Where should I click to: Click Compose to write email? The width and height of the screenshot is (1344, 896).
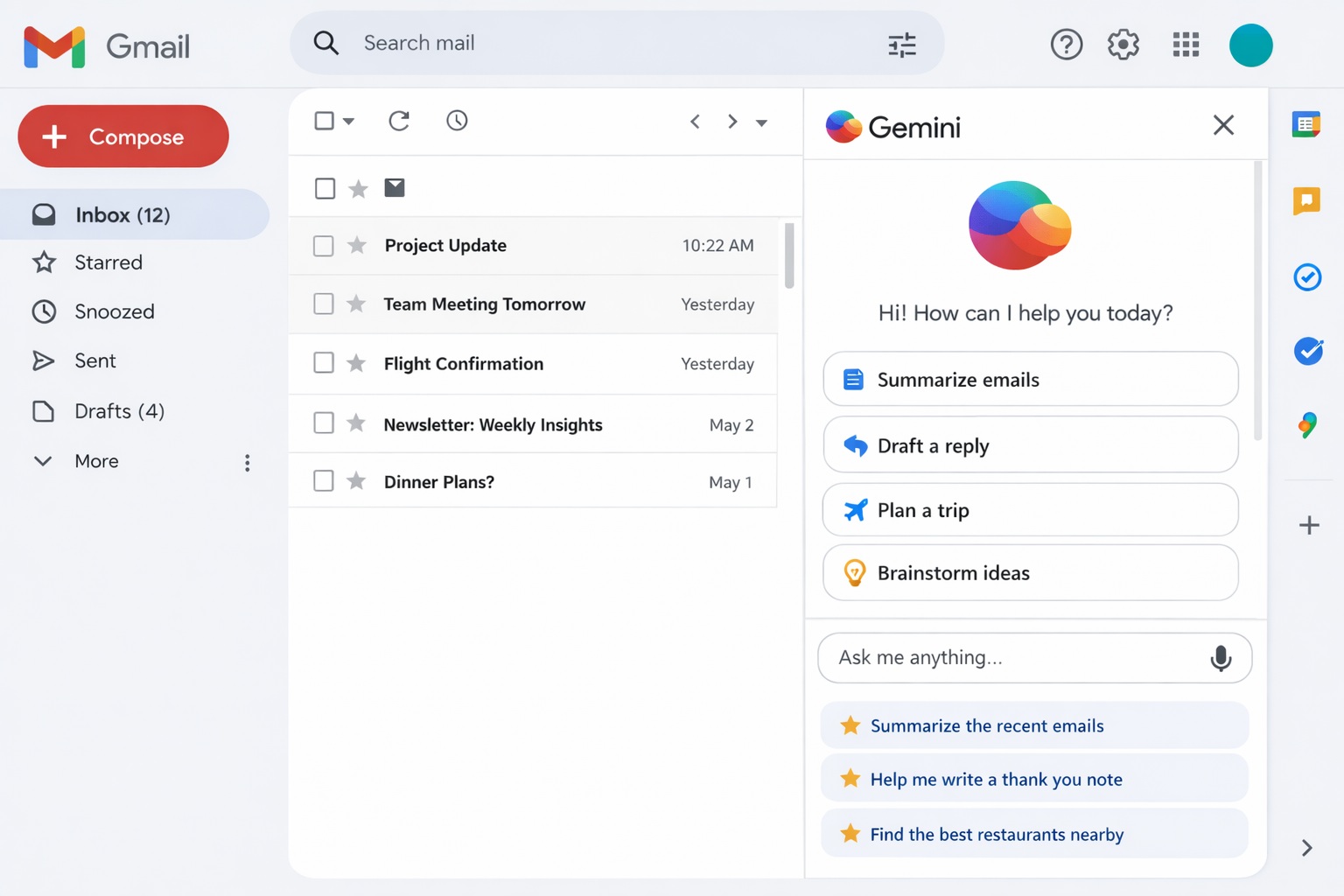click(123, 136)
